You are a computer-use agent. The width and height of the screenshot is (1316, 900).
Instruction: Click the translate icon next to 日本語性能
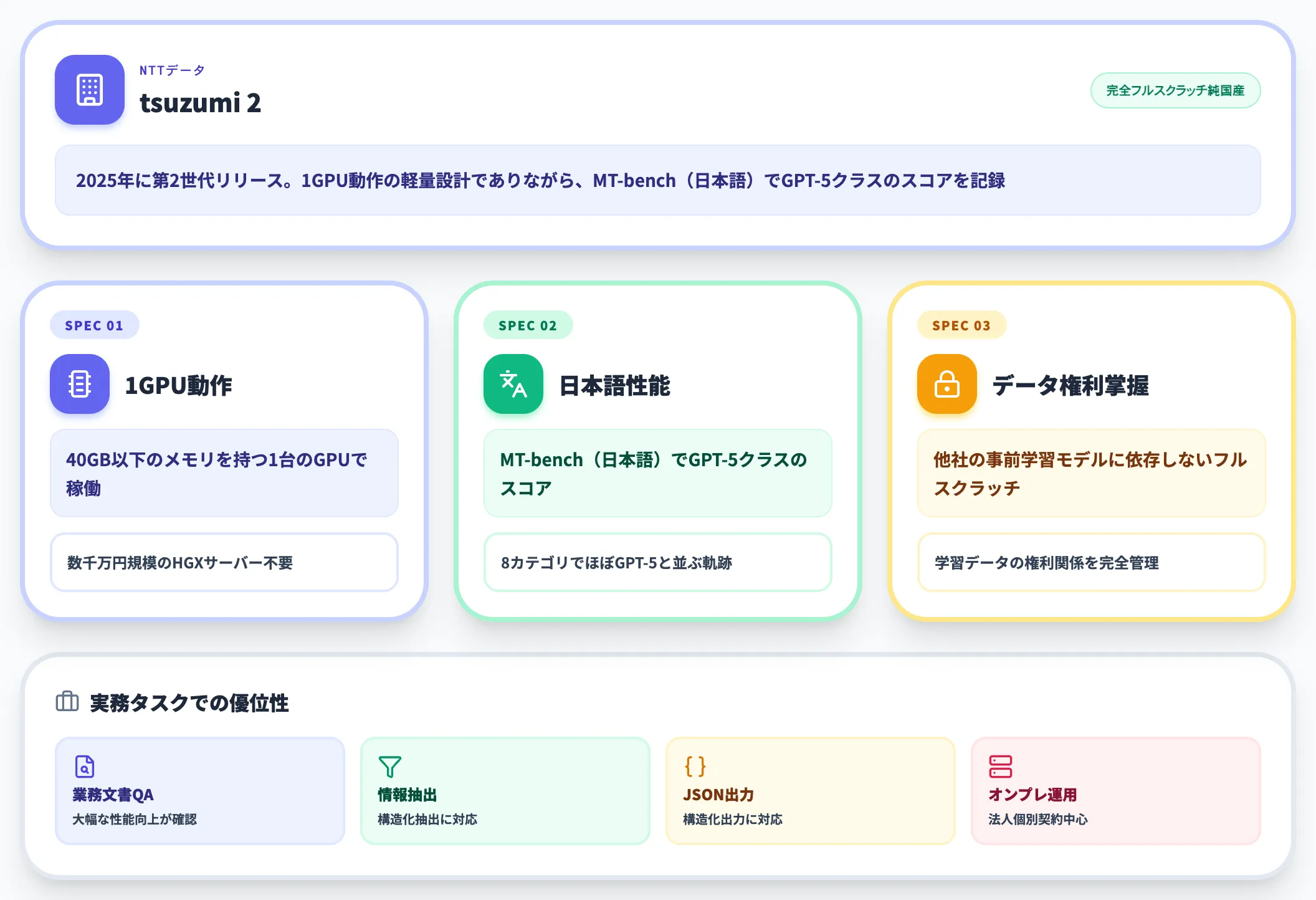(513, 384)
